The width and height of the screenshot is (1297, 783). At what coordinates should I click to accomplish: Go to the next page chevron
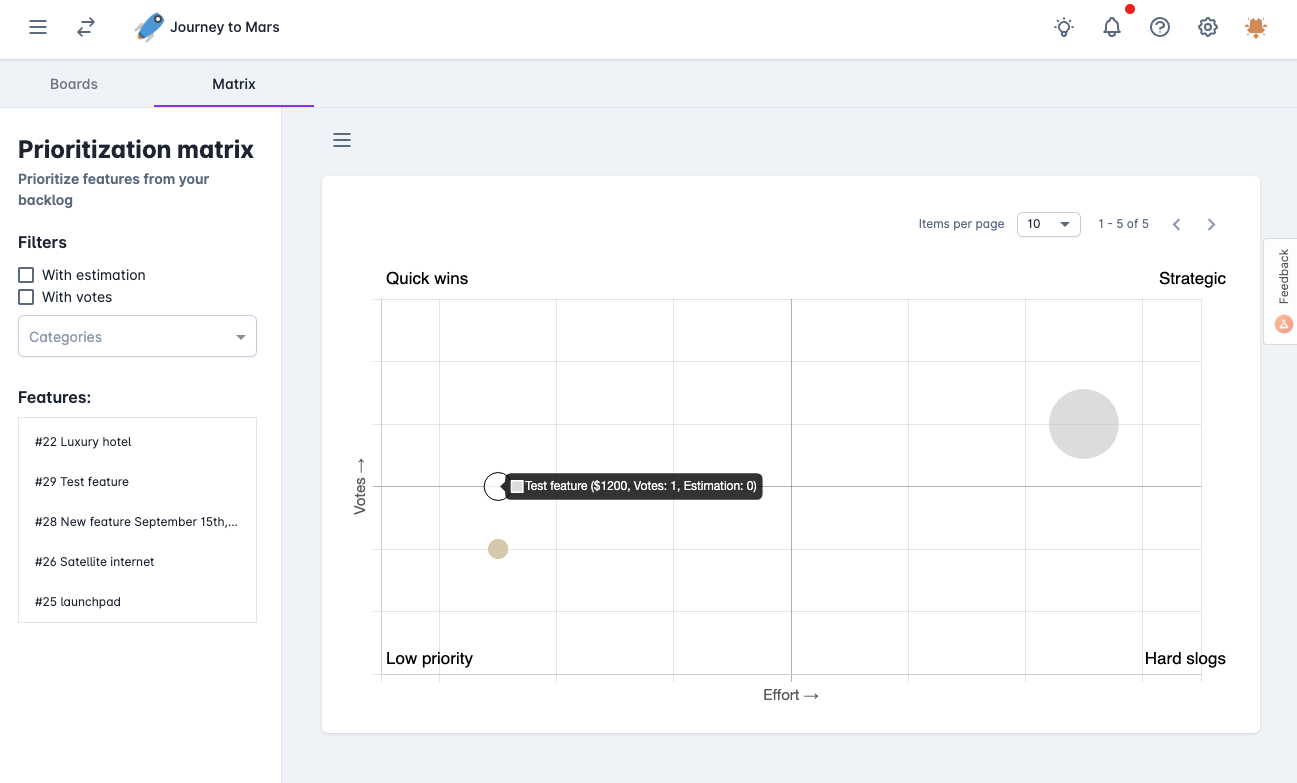coord(1211,224)
